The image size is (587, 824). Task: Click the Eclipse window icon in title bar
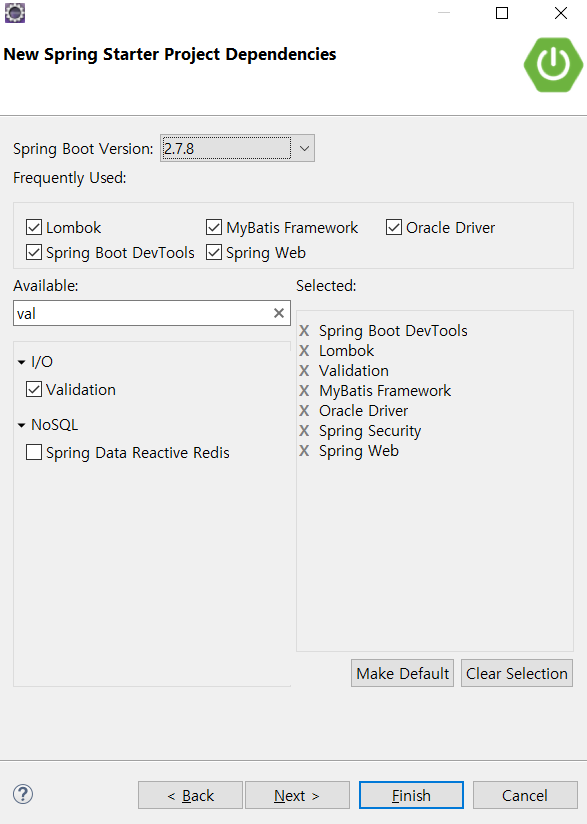[15, 13]
